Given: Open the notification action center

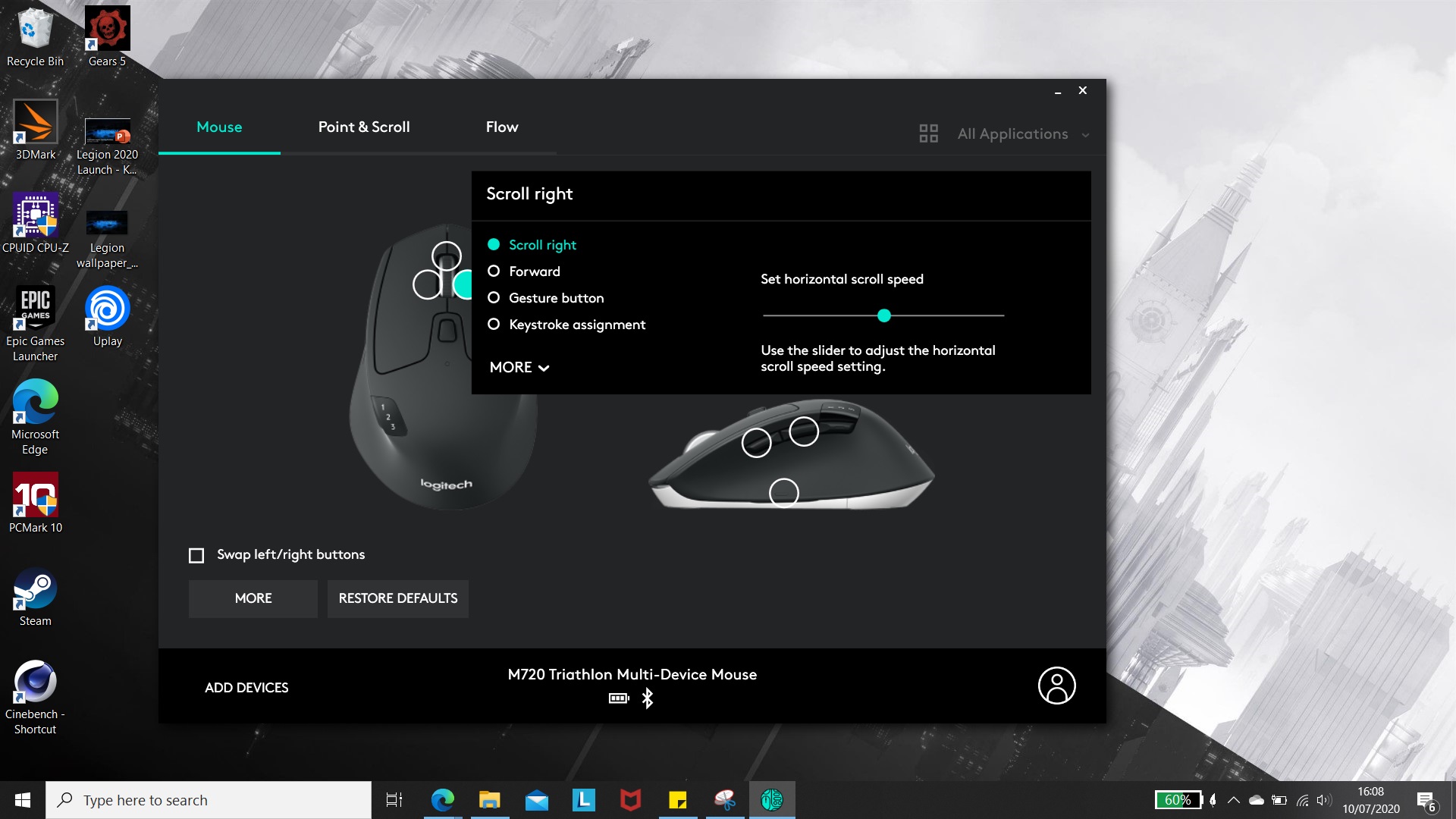Looking at the screenshot, I should tap(1426, 800).
